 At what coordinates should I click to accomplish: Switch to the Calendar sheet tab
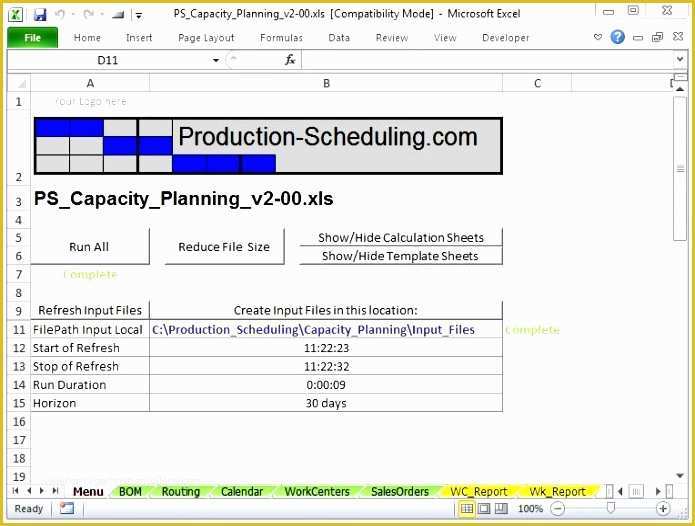click(x=242, y=491)
